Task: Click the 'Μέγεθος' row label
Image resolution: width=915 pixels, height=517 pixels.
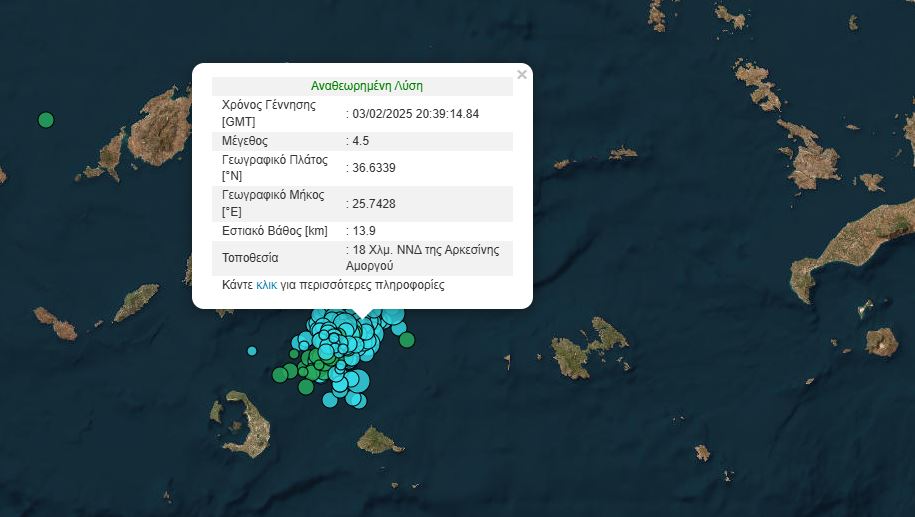Action: [x=245, y=140]
